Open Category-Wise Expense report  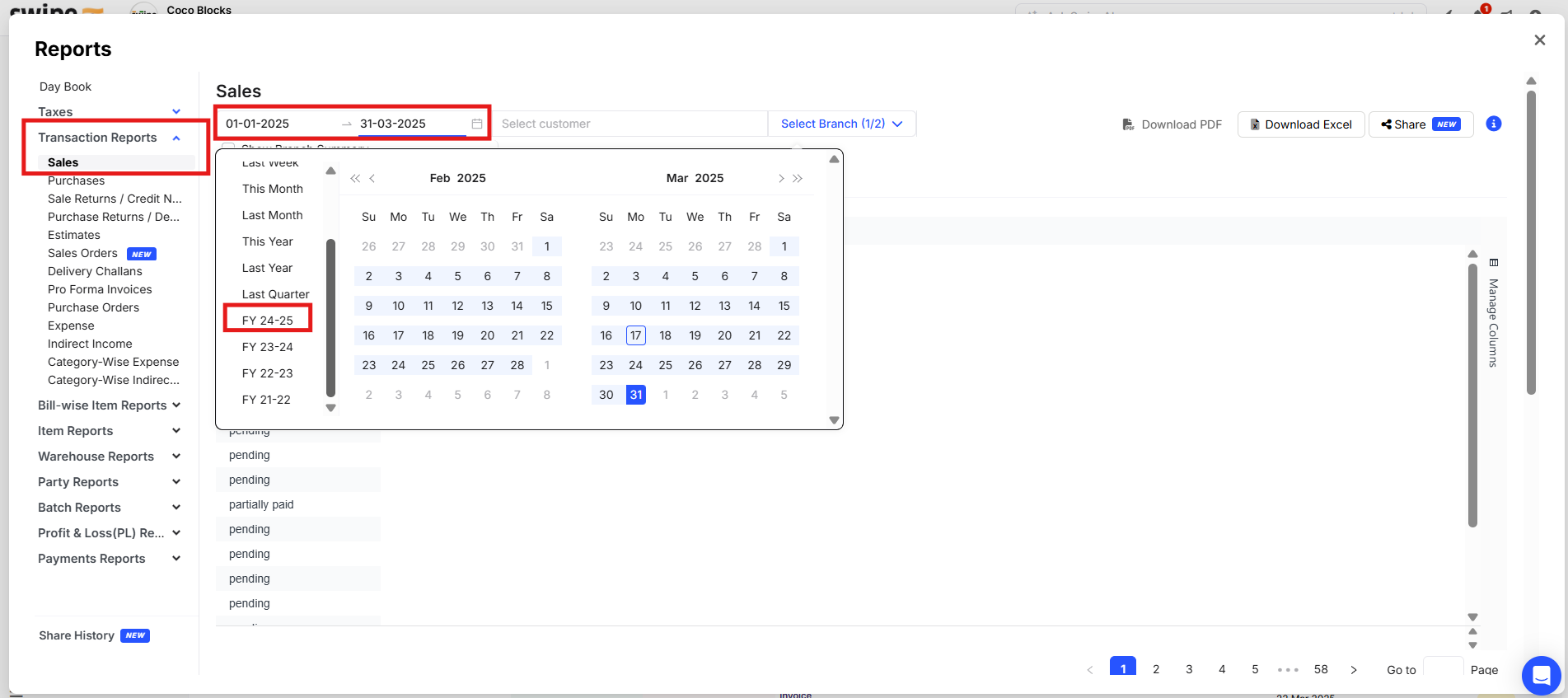(x=113, y=362)
